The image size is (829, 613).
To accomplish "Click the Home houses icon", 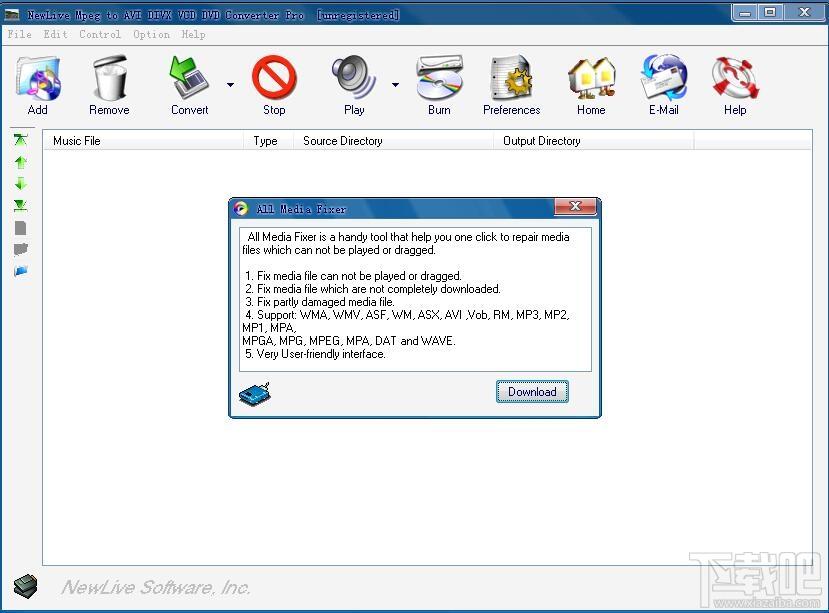I will pyautogui.click(x=592, y=78).
